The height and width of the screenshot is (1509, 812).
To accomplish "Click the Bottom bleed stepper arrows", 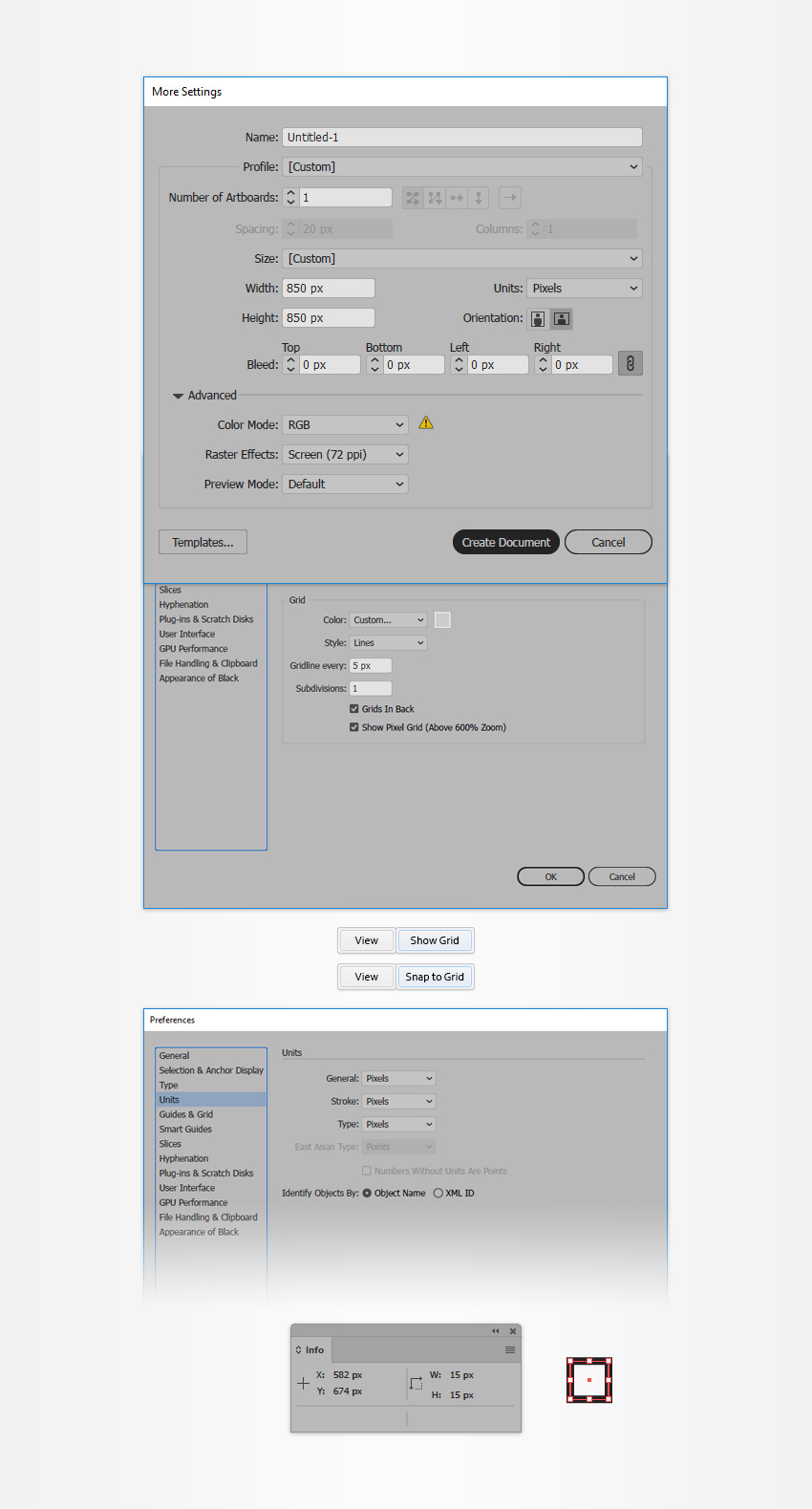I will (375, 365).
